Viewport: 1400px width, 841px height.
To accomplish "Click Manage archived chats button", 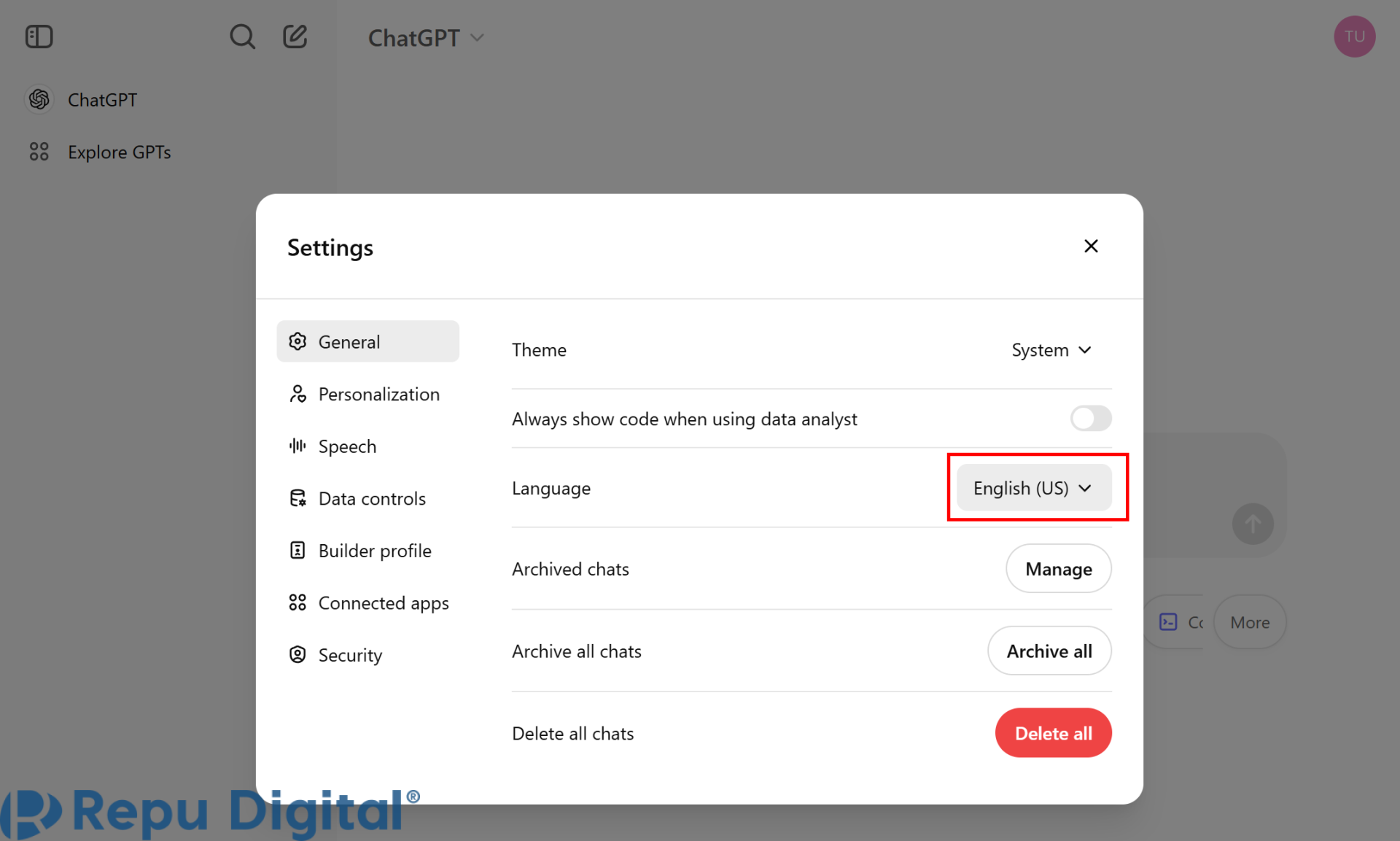I will tap(1058, 569).
